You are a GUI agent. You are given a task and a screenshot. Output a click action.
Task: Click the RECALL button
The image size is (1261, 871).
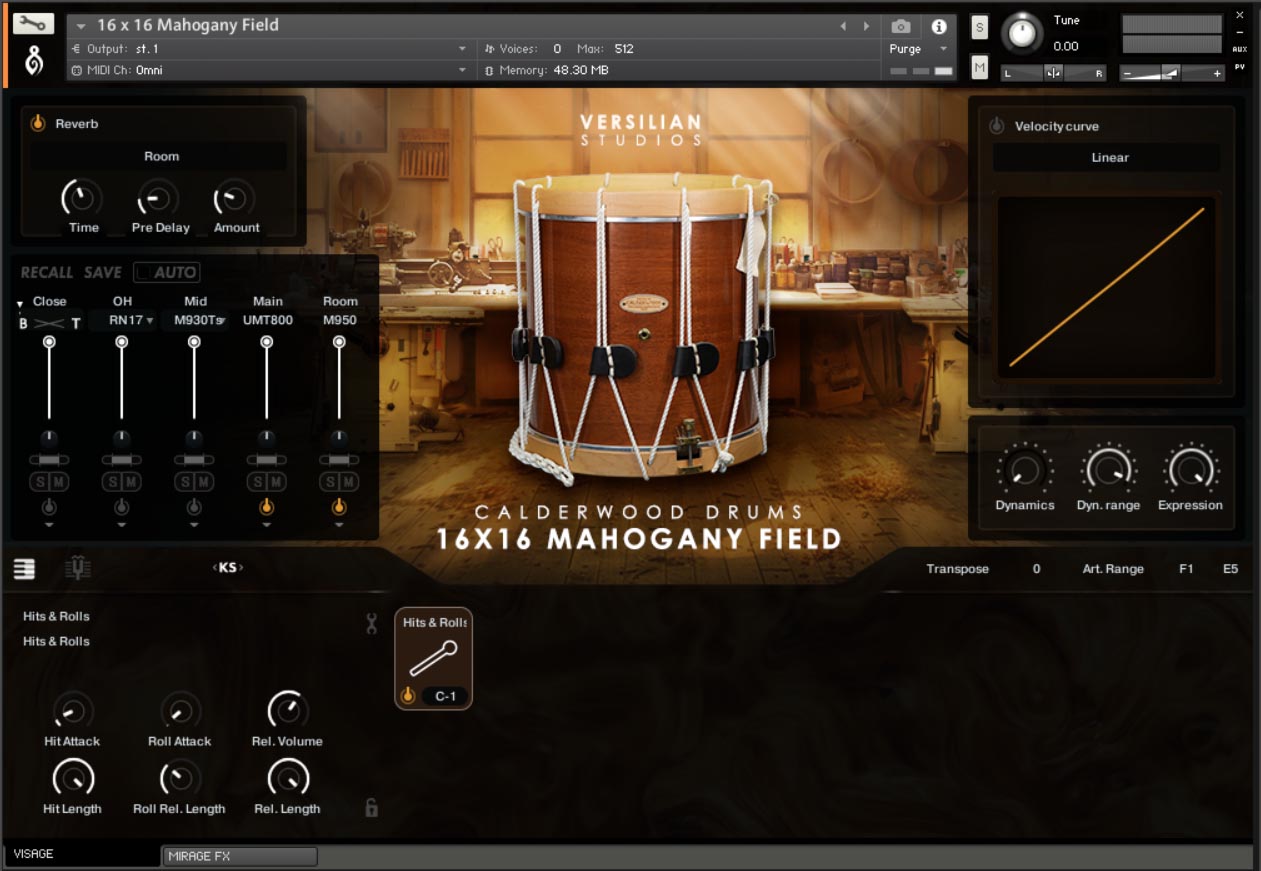[x=47, y=272]
